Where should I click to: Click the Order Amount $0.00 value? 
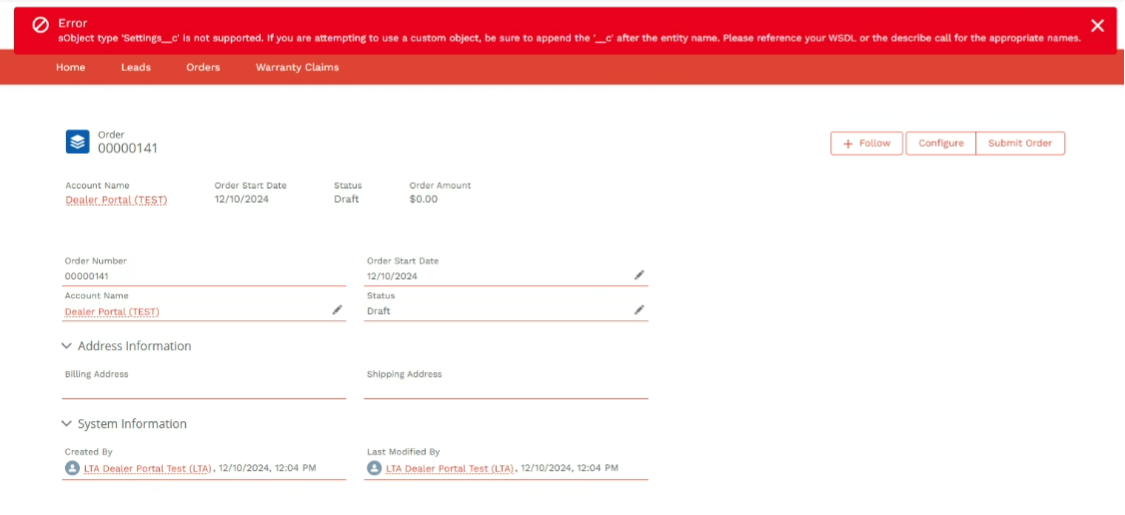point(423,199)
